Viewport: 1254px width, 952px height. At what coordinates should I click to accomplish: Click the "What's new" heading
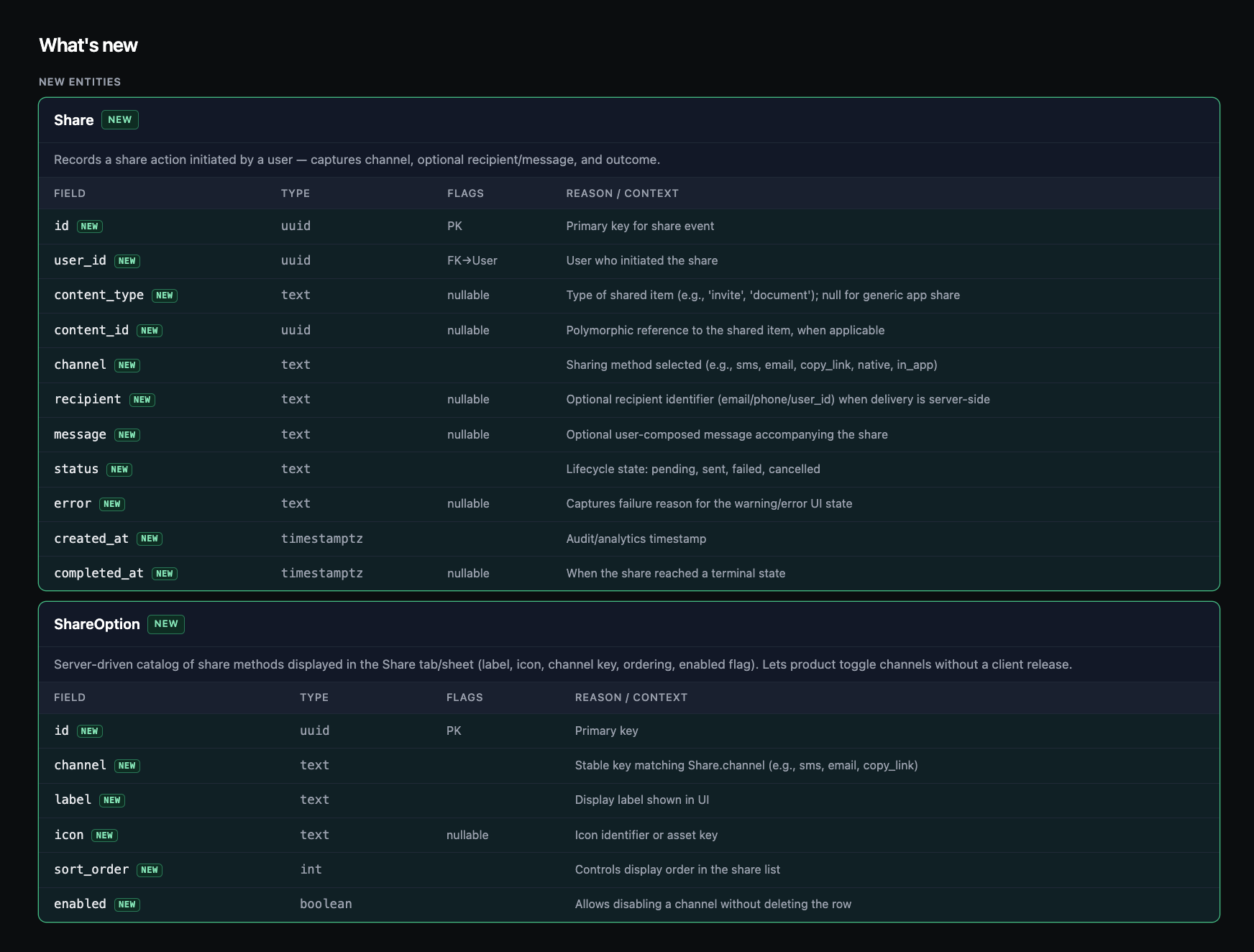[x=88, y=45]
